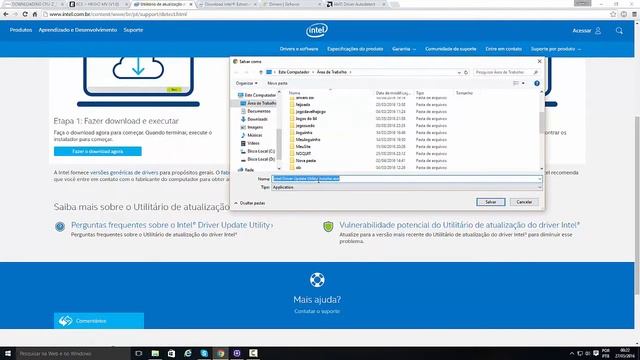Select Vídeos in the navigation pane
This screenshot has width=640, height=360.
click(253, 143)
